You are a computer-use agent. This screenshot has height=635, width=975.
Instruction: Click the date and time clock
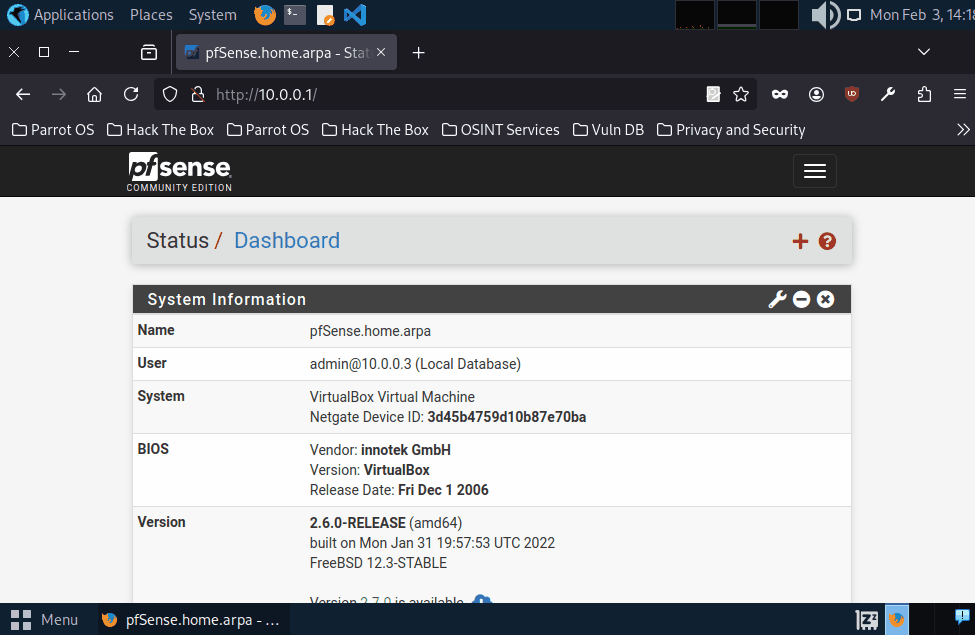(x=922, y=14)
